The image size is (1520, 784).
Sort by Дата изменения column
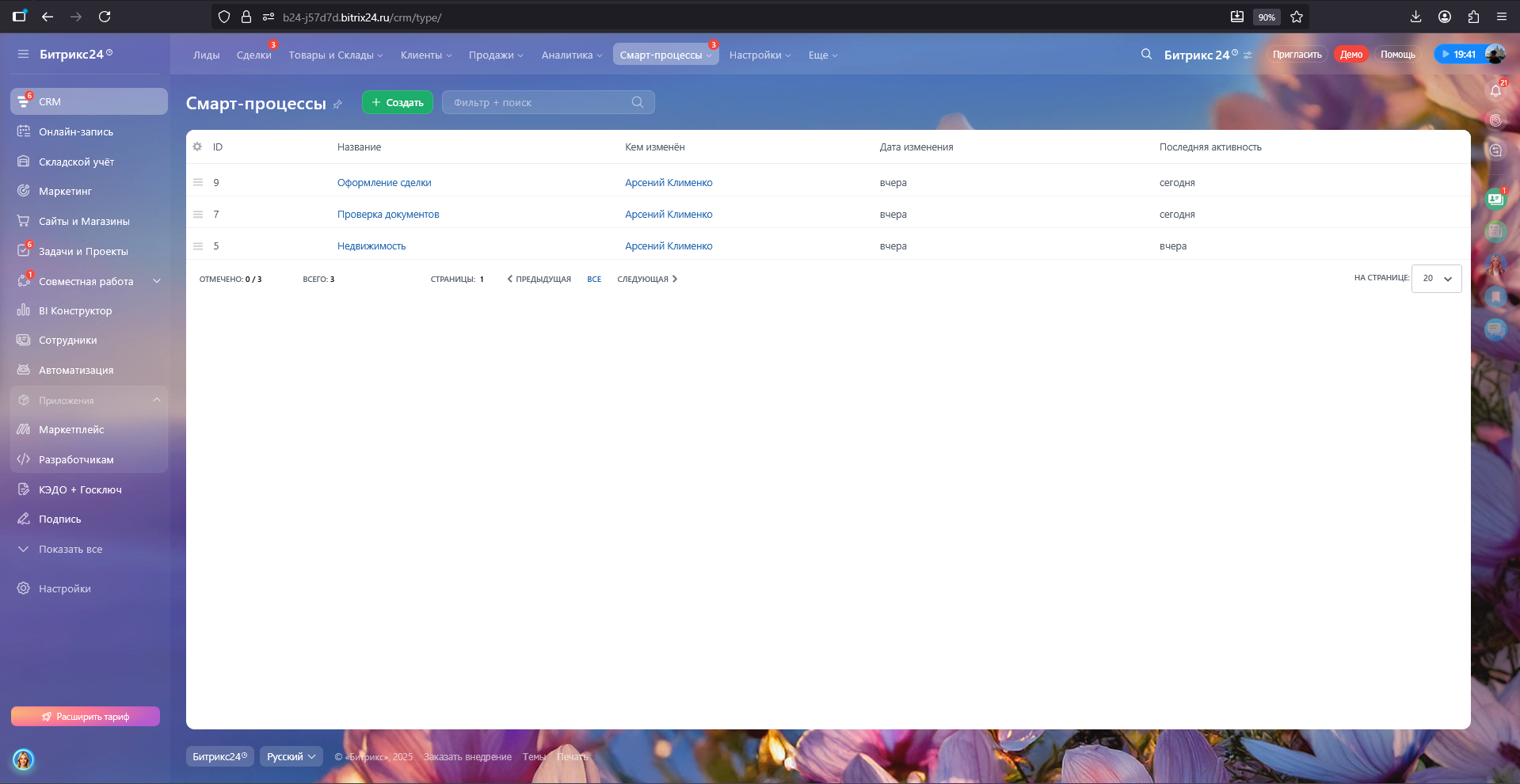(916, 147)
